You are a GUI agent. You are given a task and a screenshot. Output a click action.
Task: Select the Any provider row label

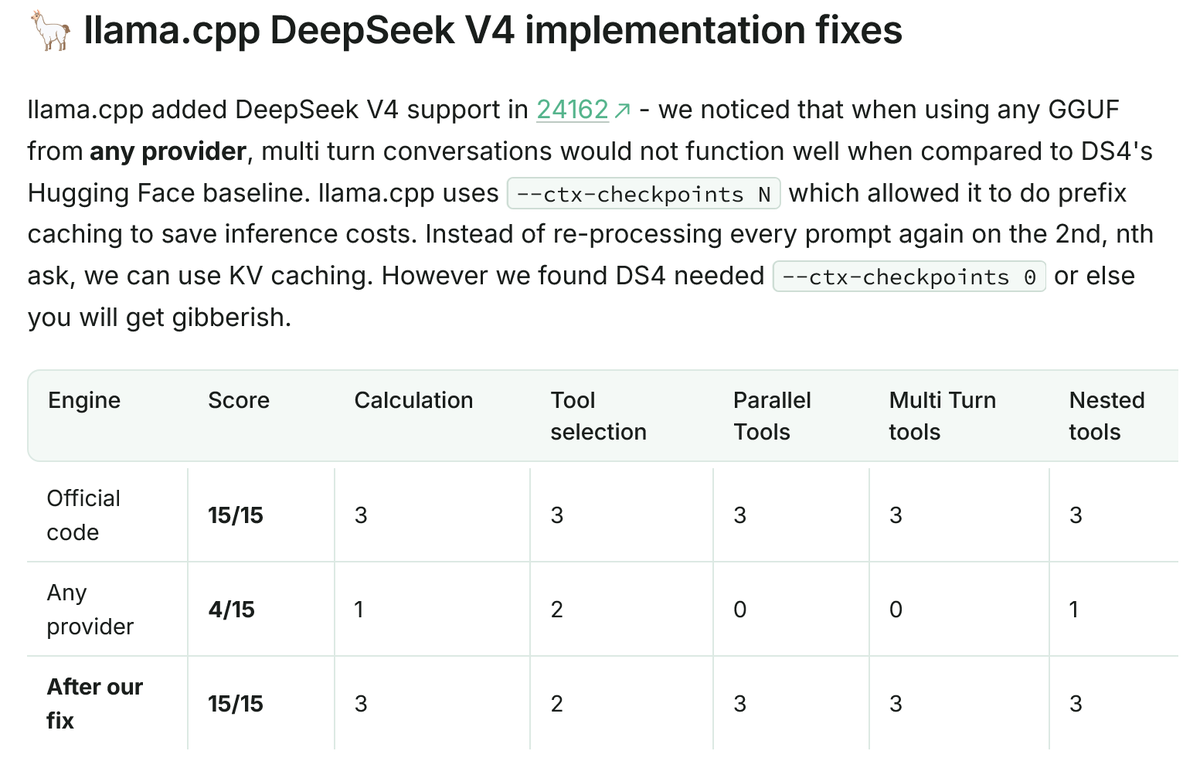click(90, 609)
